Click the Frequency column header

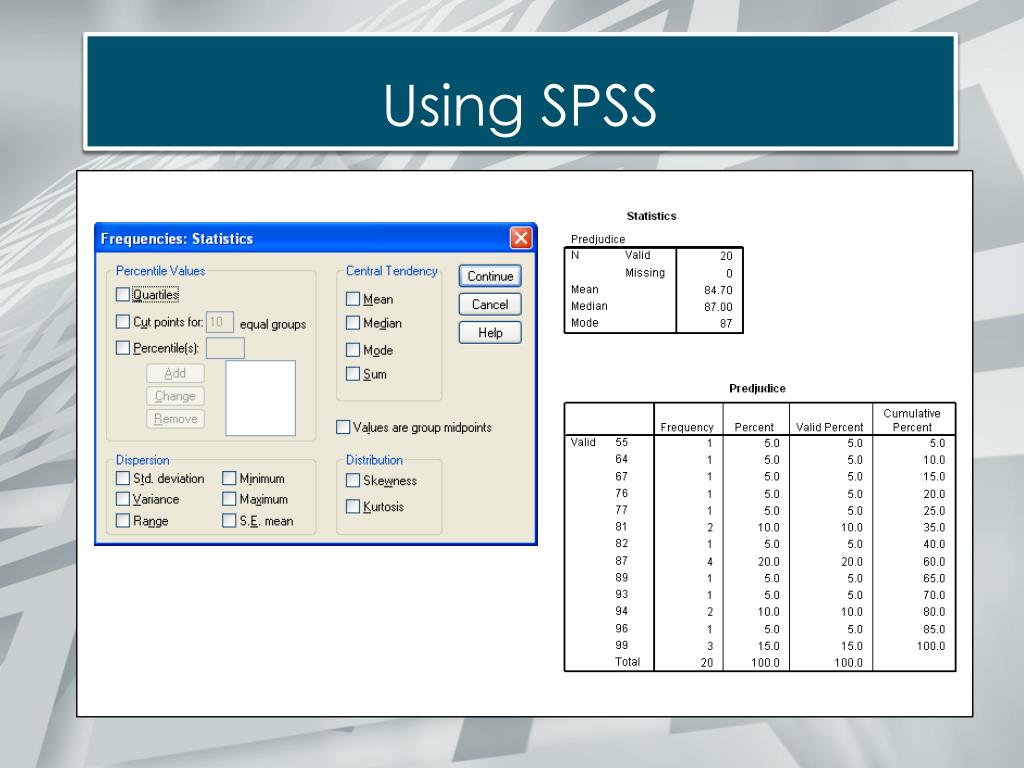687,427
